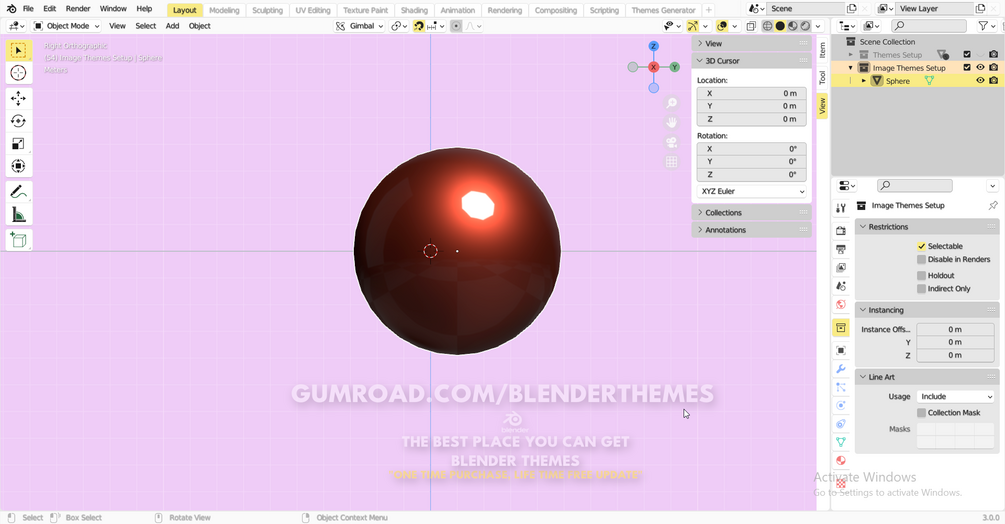Select the Annotate tool
This screenshot has height=524, width=1005.
(19, 192)
